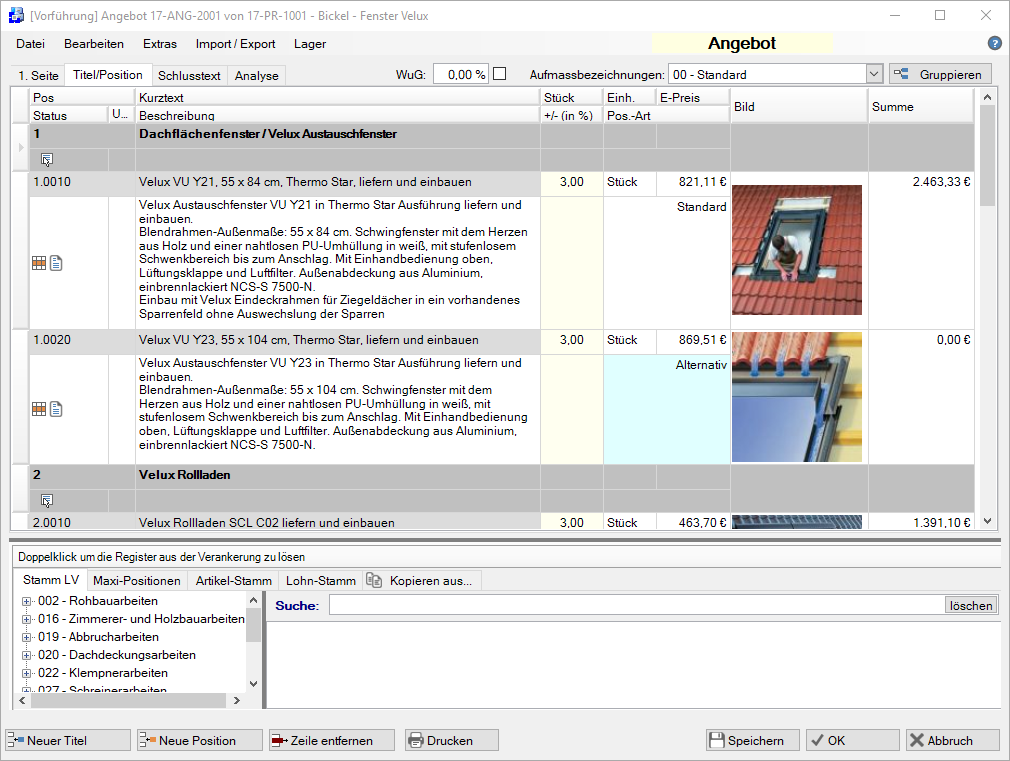Switch to Artikel-Stamm tab
Viewport: 1010px width, 761px height.
233,581
